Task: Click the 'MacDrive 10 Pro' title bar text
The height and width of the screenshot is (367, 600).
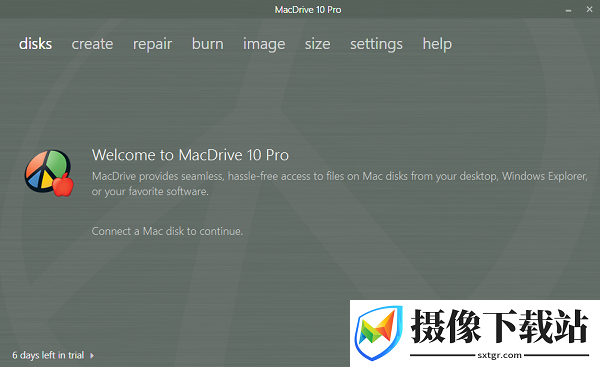Action: point(308,10)
